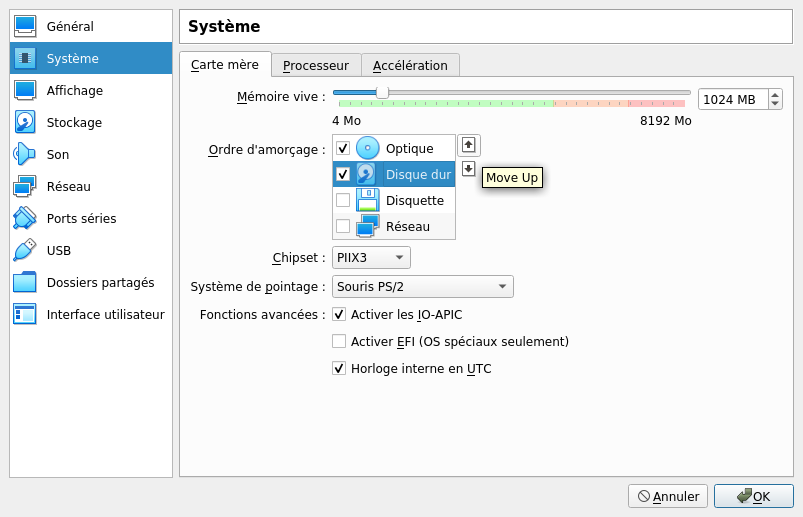Enable EFI for special OSes

click(339, 341)
